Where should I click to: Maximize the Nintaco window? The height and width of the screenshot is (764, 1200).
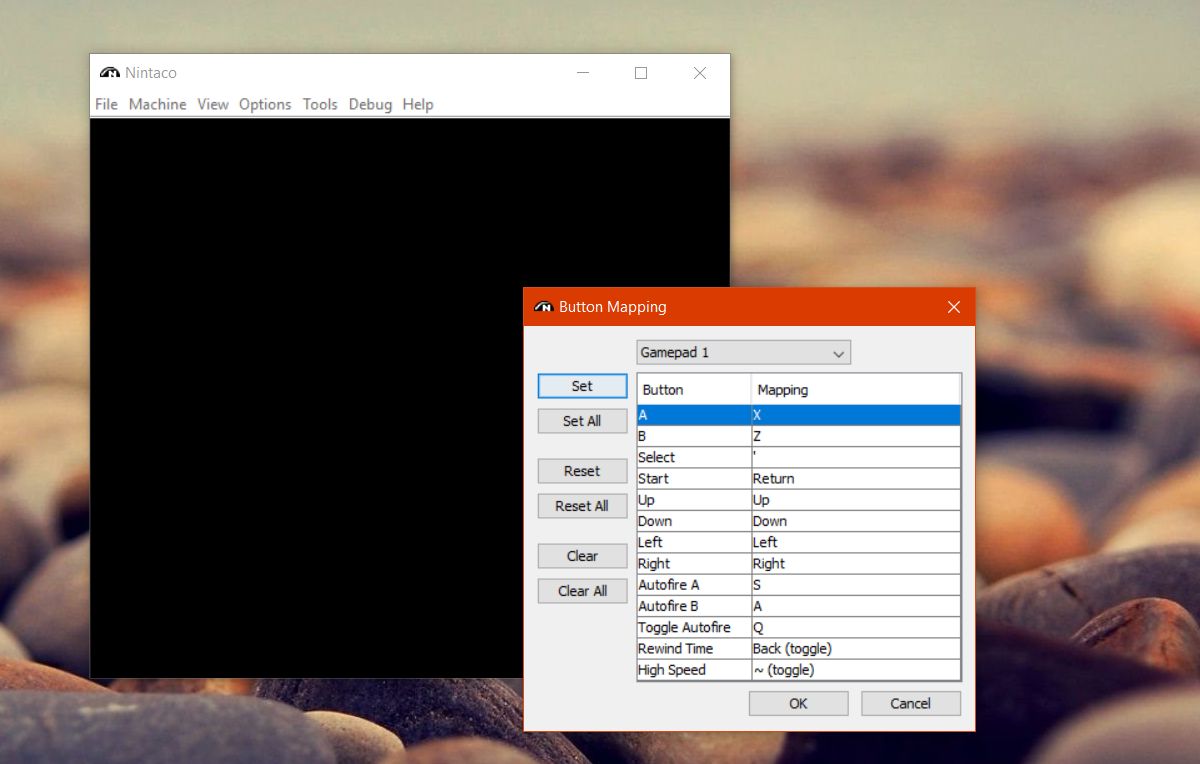641,73
